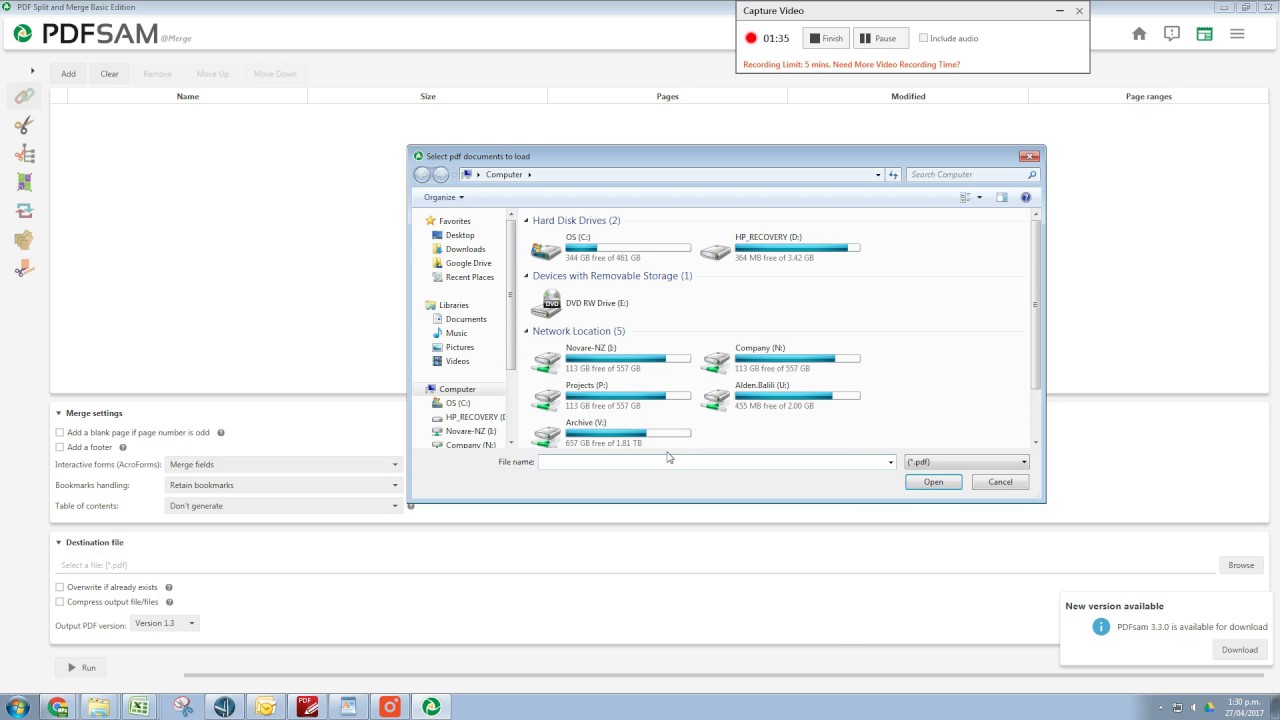Click Cancel in file dialog
The height and width of the screenshot is (720, 1280).
click(x=1000, y=482)
